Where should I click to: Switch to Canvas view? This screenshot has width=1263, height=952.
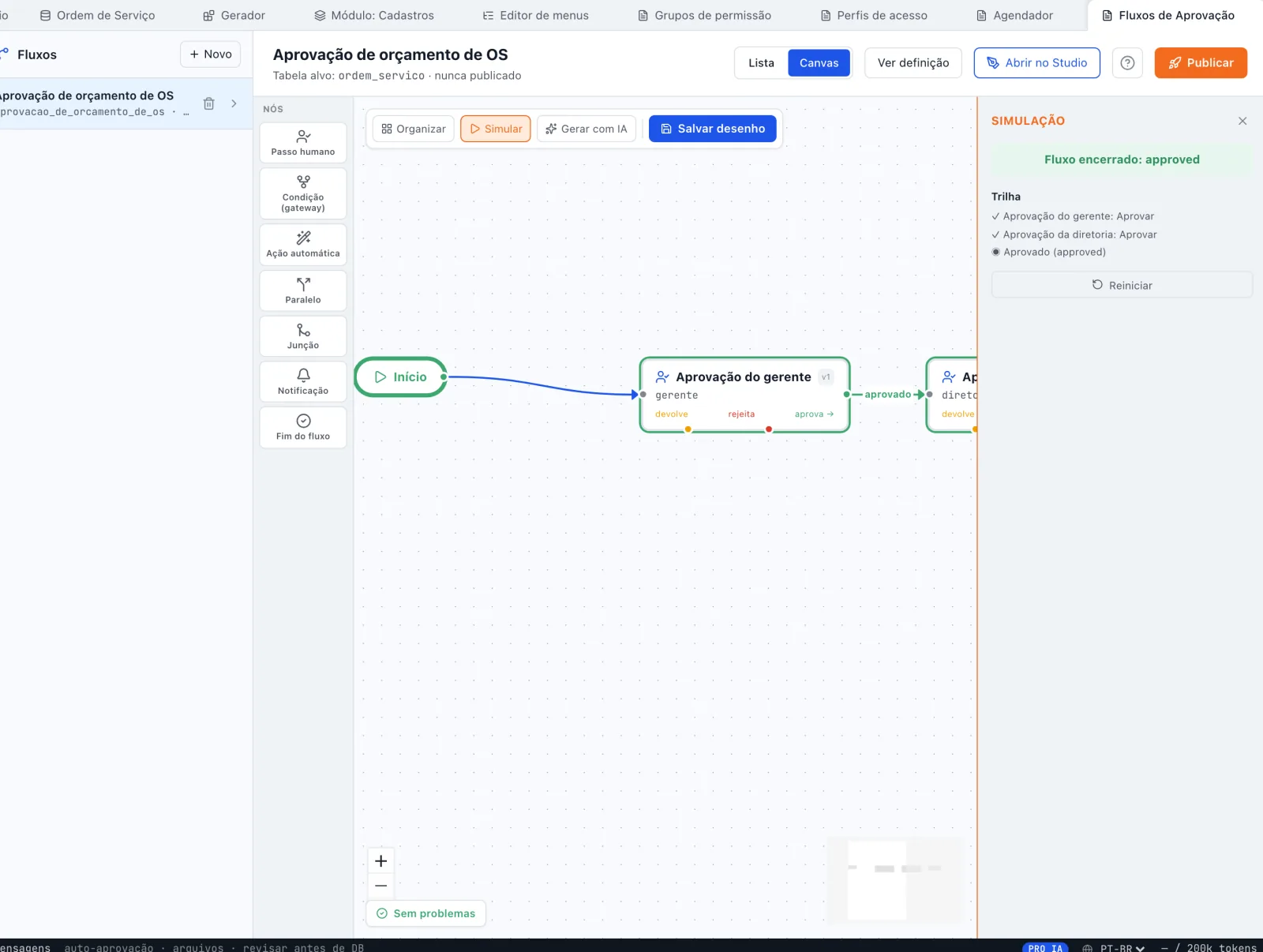pos(819,63)
